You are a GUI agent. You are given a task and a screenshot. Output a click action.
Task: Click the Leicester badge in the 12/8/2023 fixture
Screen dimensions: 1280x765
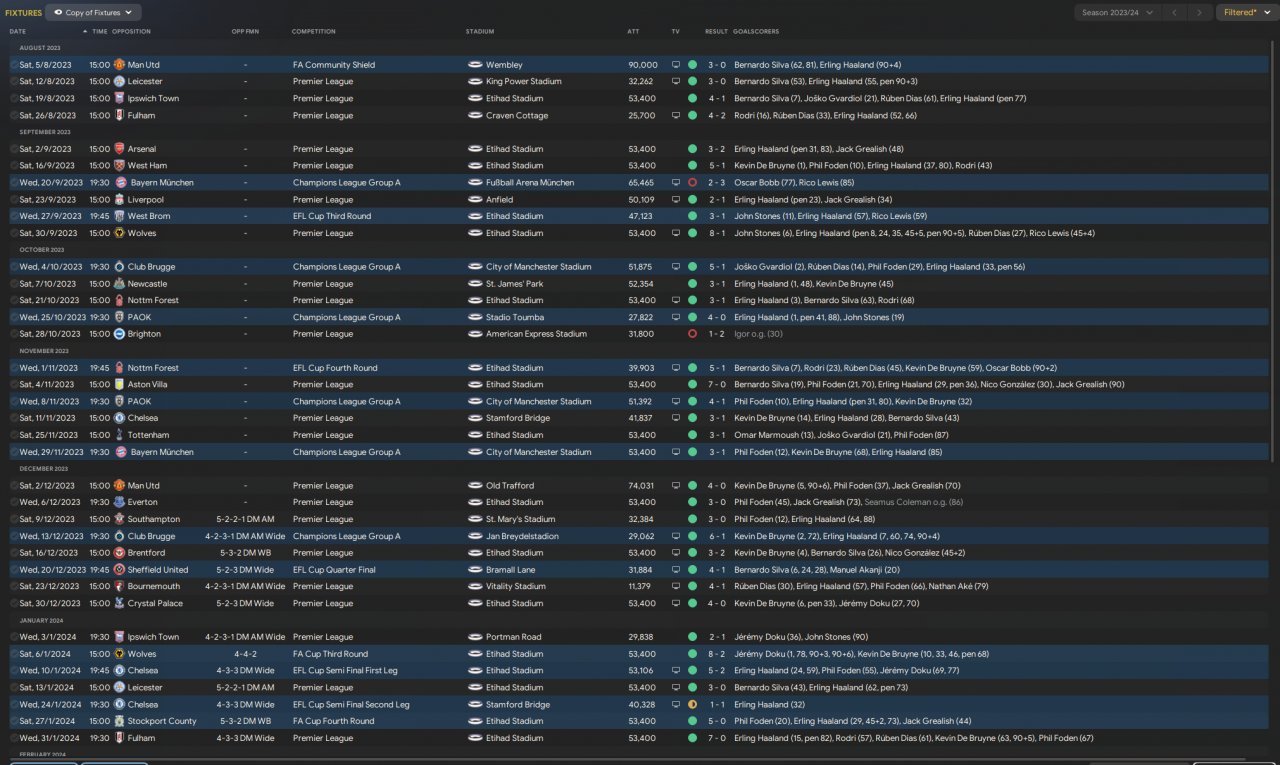click(x=119, y=82)
